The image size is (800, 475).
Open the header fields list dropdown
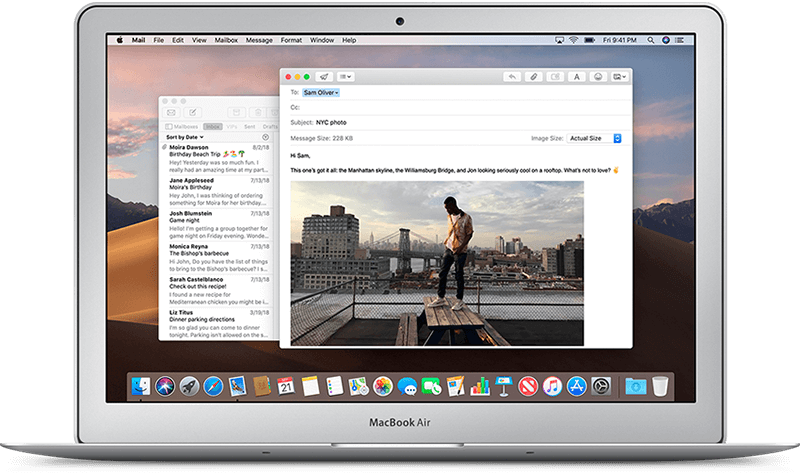coord(347,76)
